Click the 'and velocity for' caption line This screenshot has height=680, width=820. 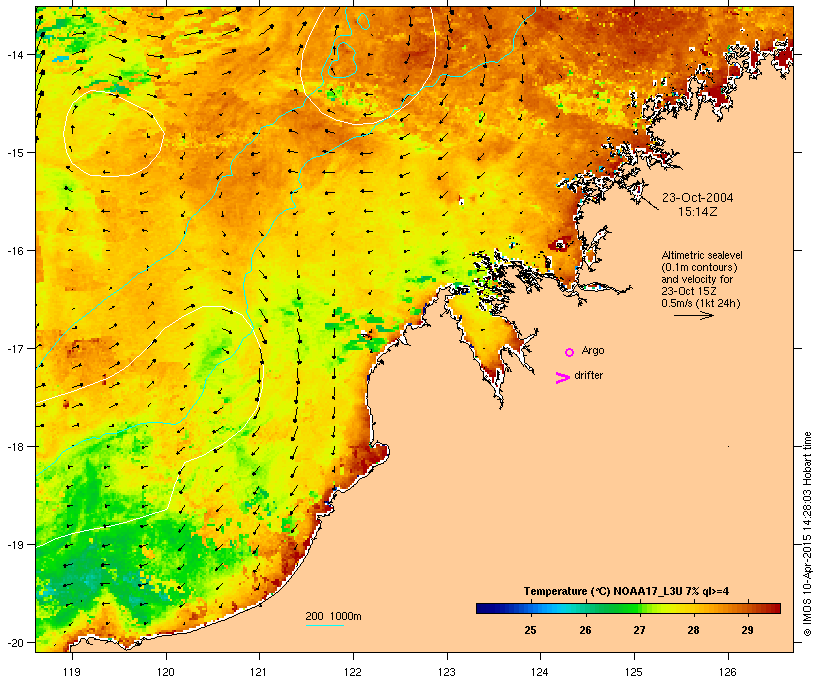(x=697, y=279)
